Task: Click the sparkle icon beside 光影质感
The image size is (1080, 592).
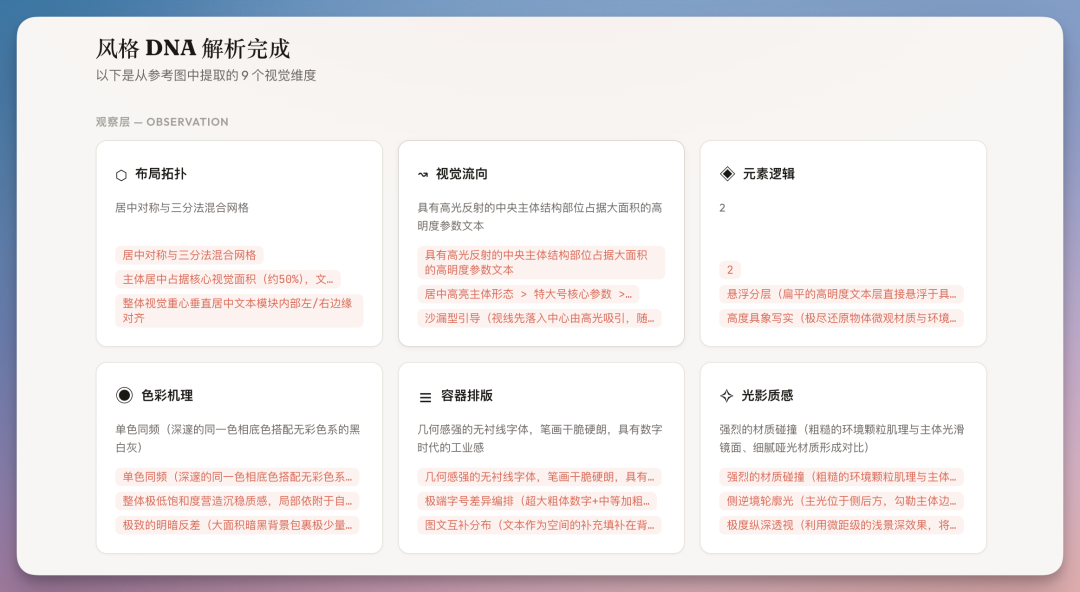Action: [727, 396]
